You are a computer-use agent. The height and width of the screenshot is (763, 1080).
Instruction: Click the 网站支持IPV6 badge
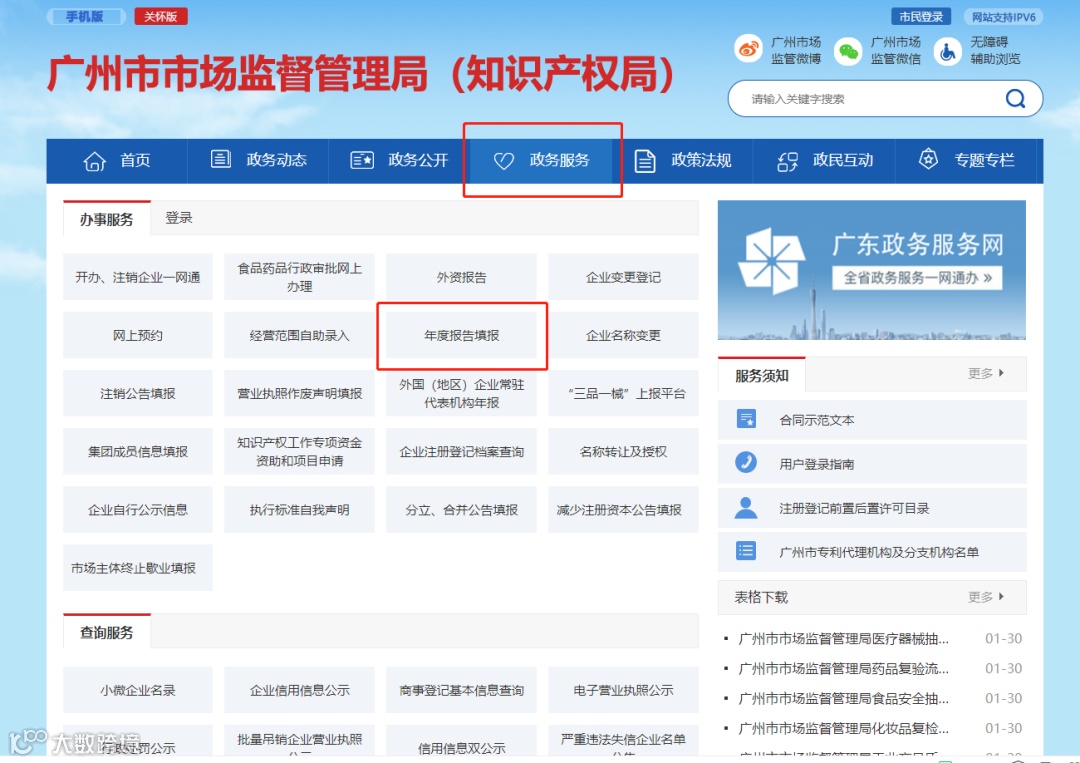point(1003,17)
